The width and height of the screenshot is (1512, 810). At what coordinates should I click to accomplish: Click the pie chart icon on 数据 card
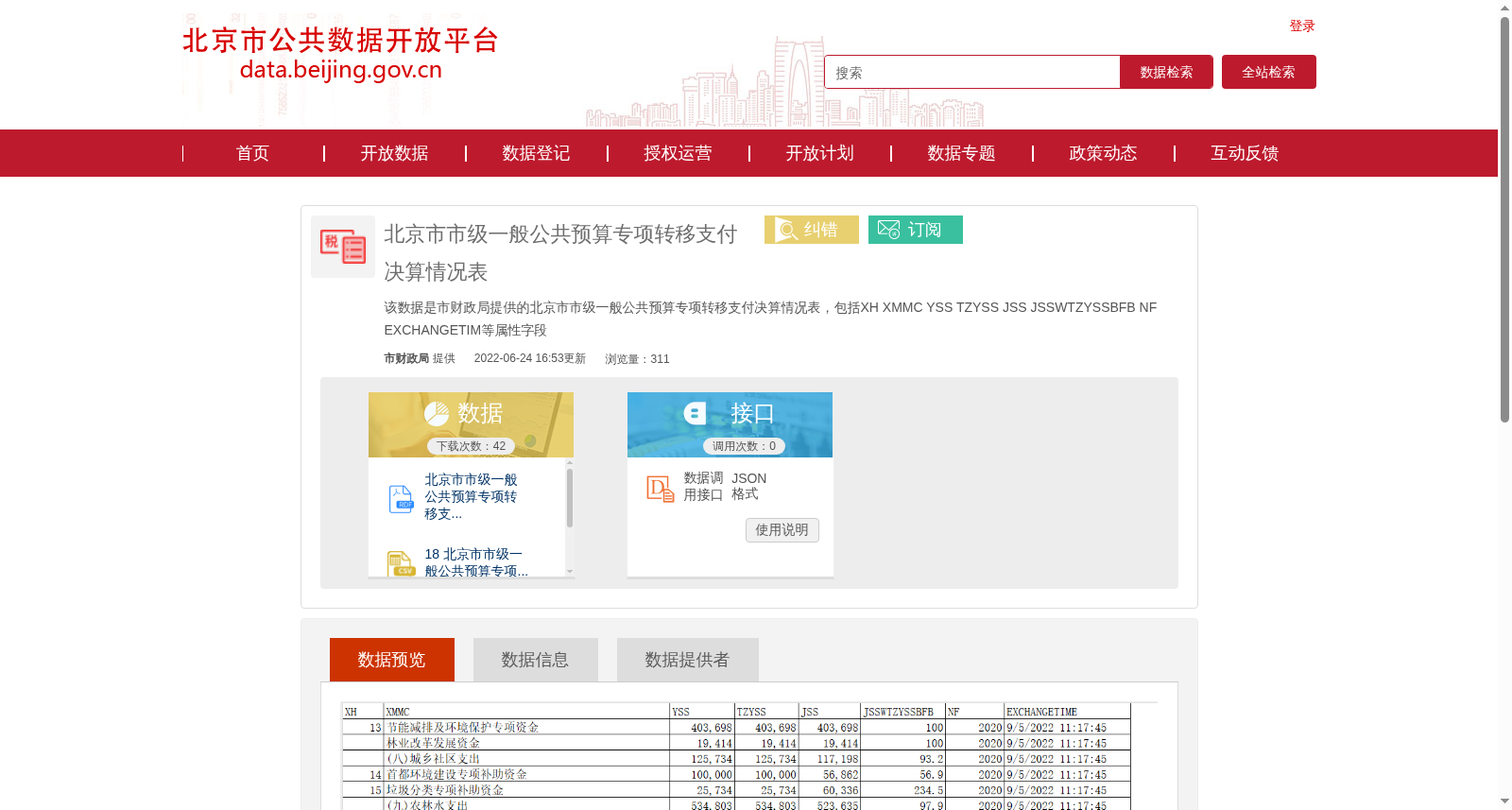pyautogui.click(x=437, y=413)
